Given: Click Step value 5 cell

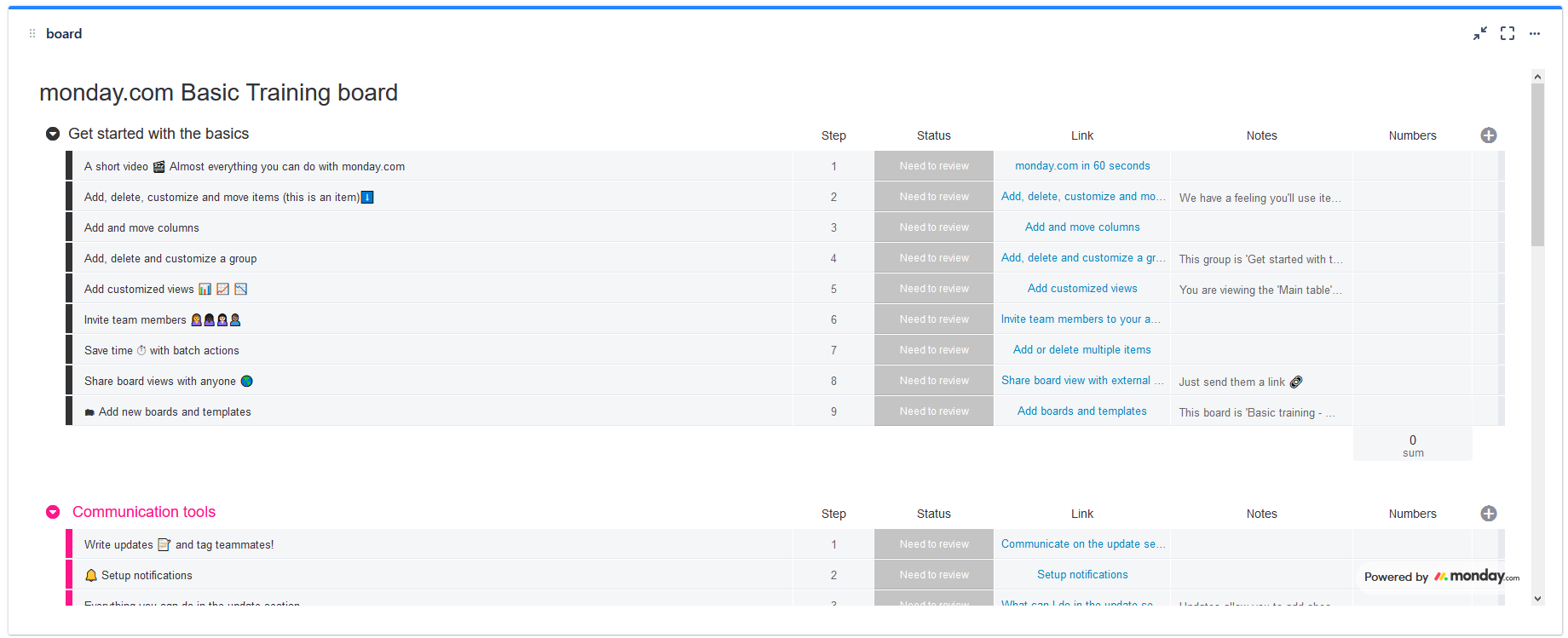Looking at the screenshot, I should tap(833, 289).
